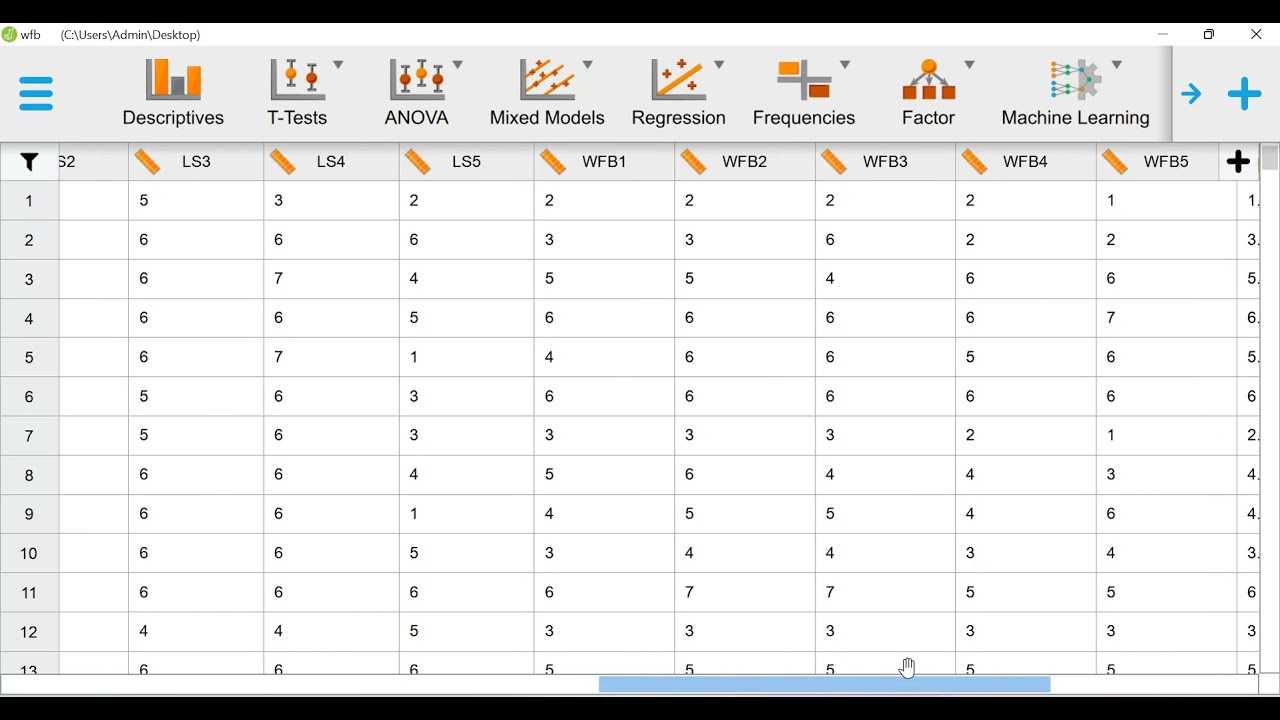Click the scale icon of WFB3 column
Screen dimensions: 1280x720
coord(834,162)
